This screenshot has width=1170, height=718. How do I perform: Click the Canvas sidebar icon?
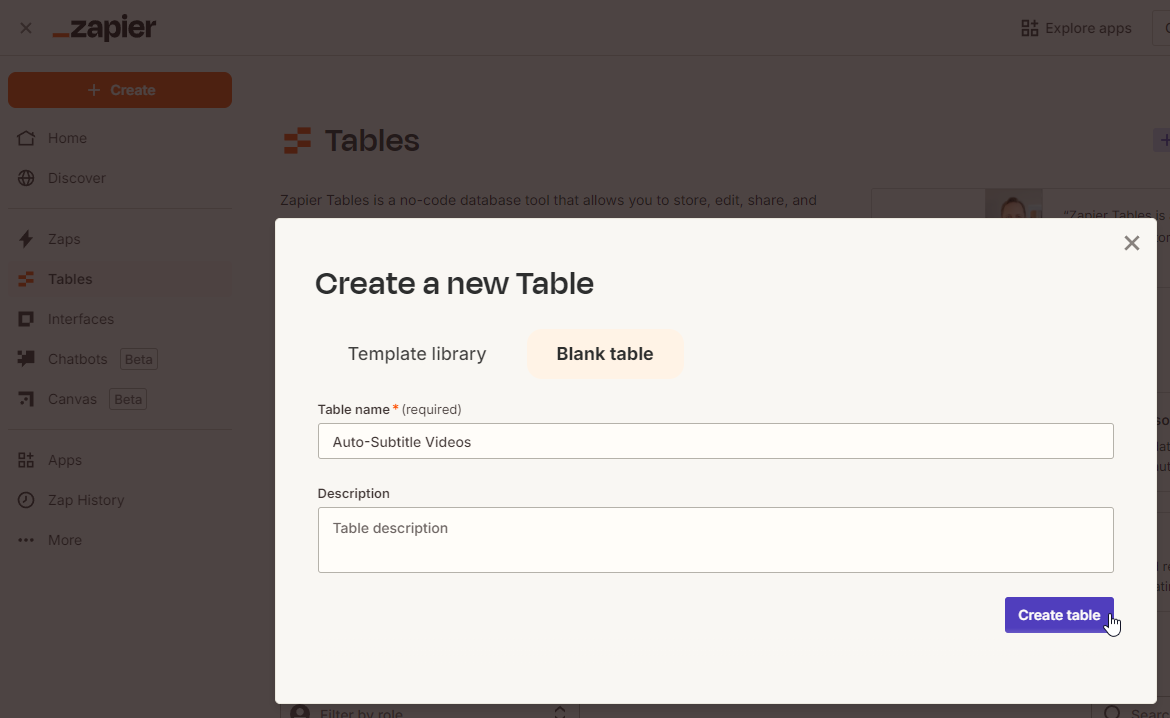(x=27, y=399)
